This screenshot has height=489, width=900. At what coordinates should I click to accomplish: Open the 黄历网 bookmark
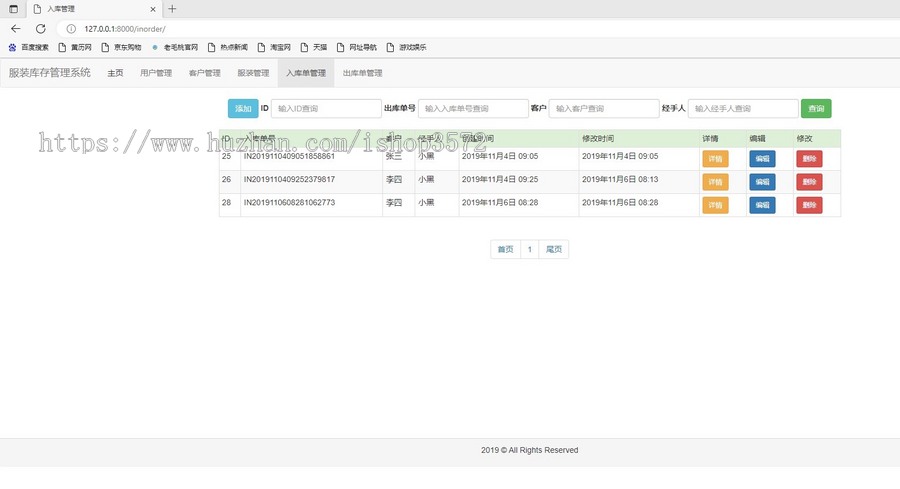click(75, 47)
